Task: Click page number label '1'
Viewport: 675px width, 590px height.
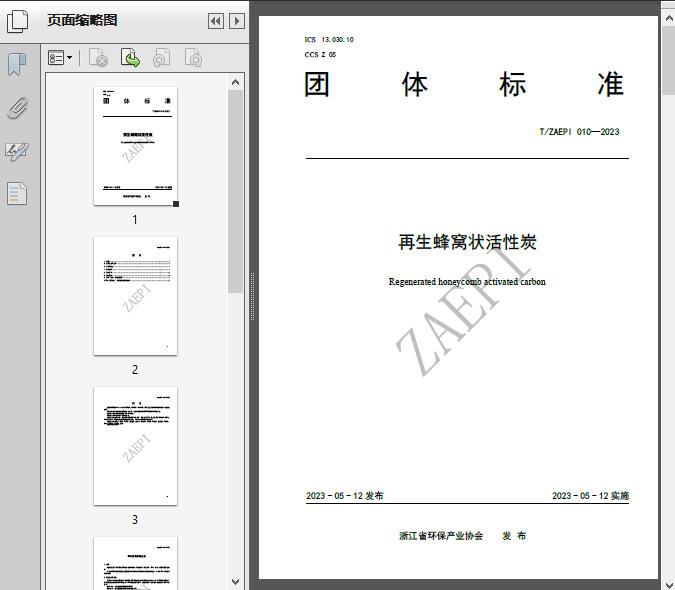Action: tap(135, 220)
